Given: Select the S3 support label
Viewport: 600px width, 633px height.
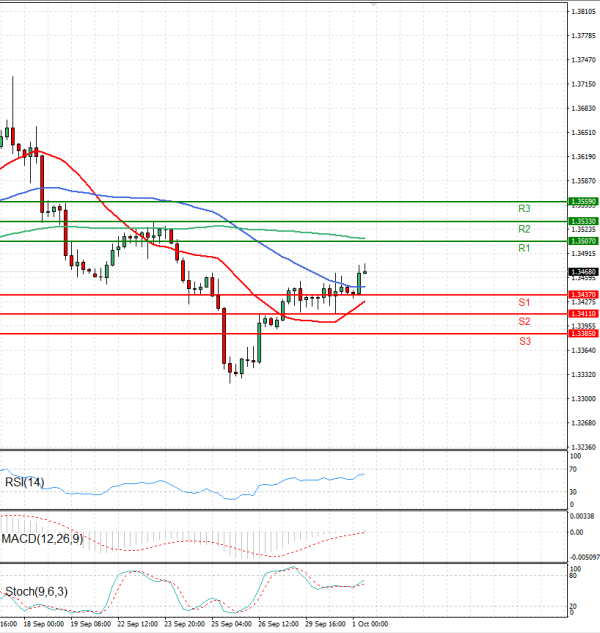Looking at the screenshot, I should (523, 341).
